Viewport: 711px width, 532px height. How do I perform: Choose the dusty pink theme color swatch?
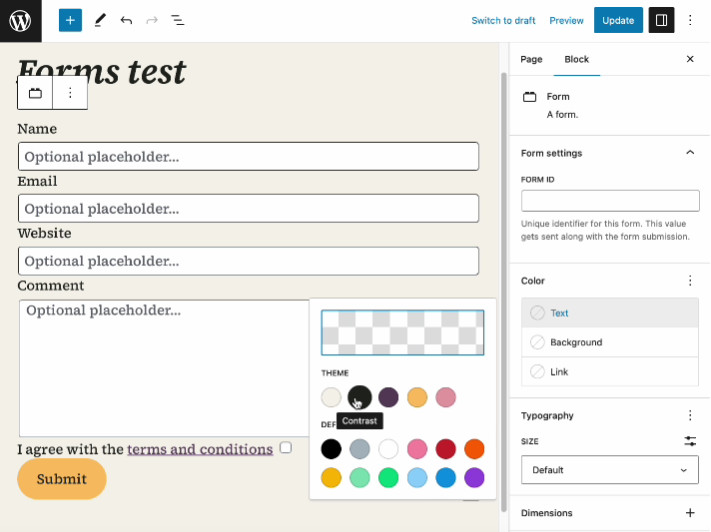[446, 397]
